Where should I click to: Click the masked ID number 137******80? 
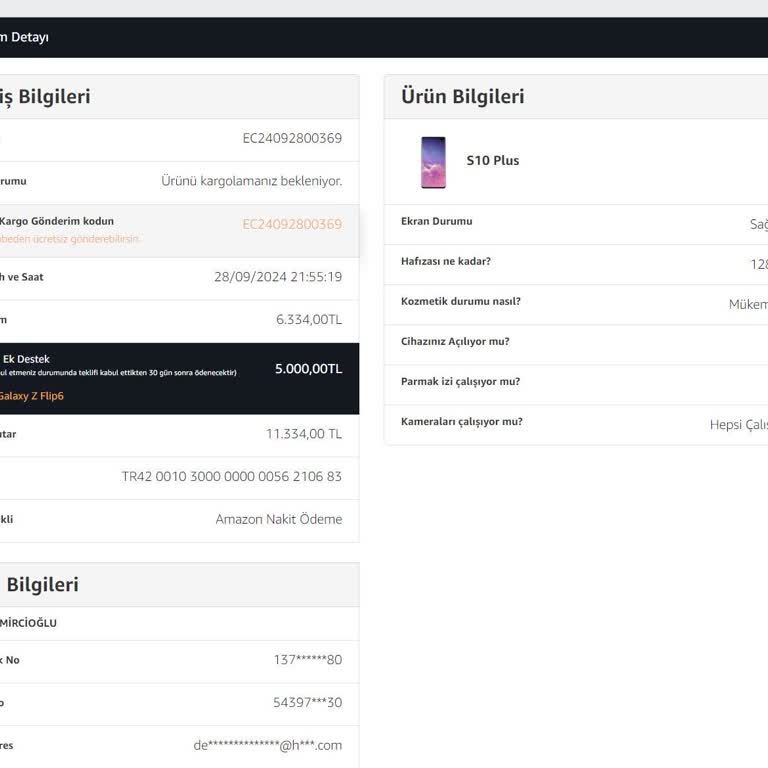point(308,660)
